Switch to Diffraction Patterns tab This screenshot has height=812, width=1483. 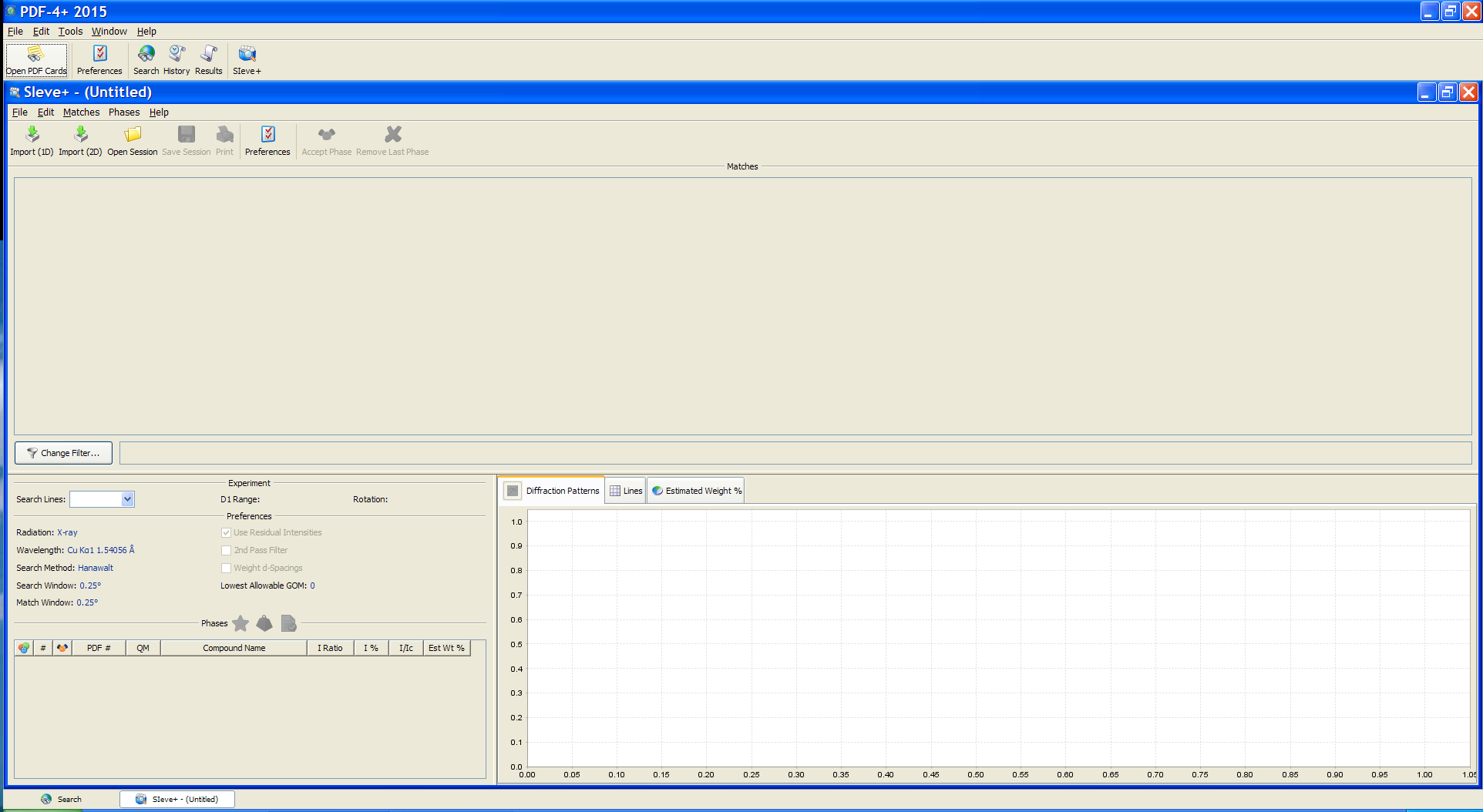[553, 491]
